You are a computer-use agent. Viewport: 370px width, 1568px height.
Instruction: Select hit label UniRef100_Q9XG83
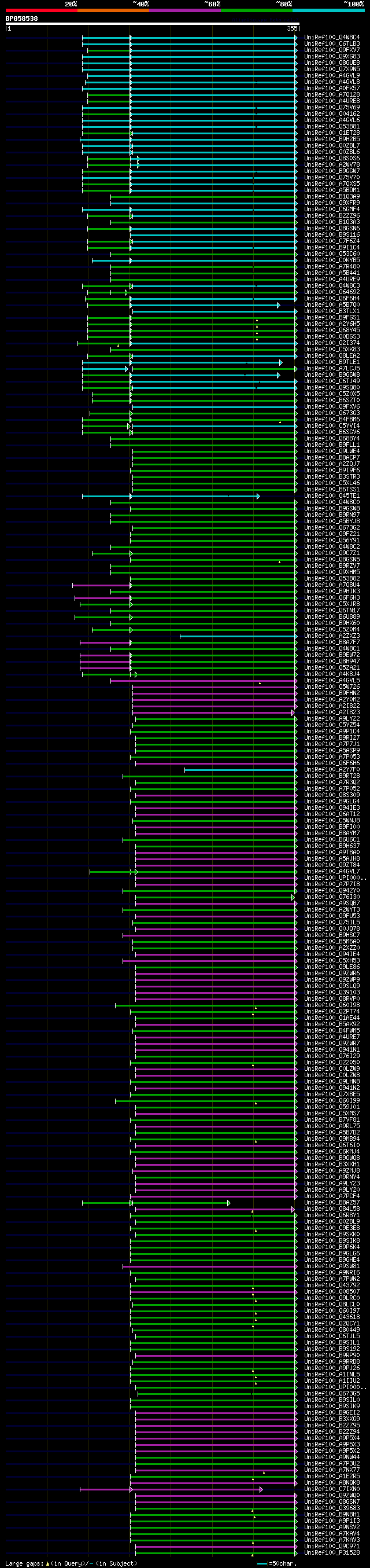tap(332, 57)
